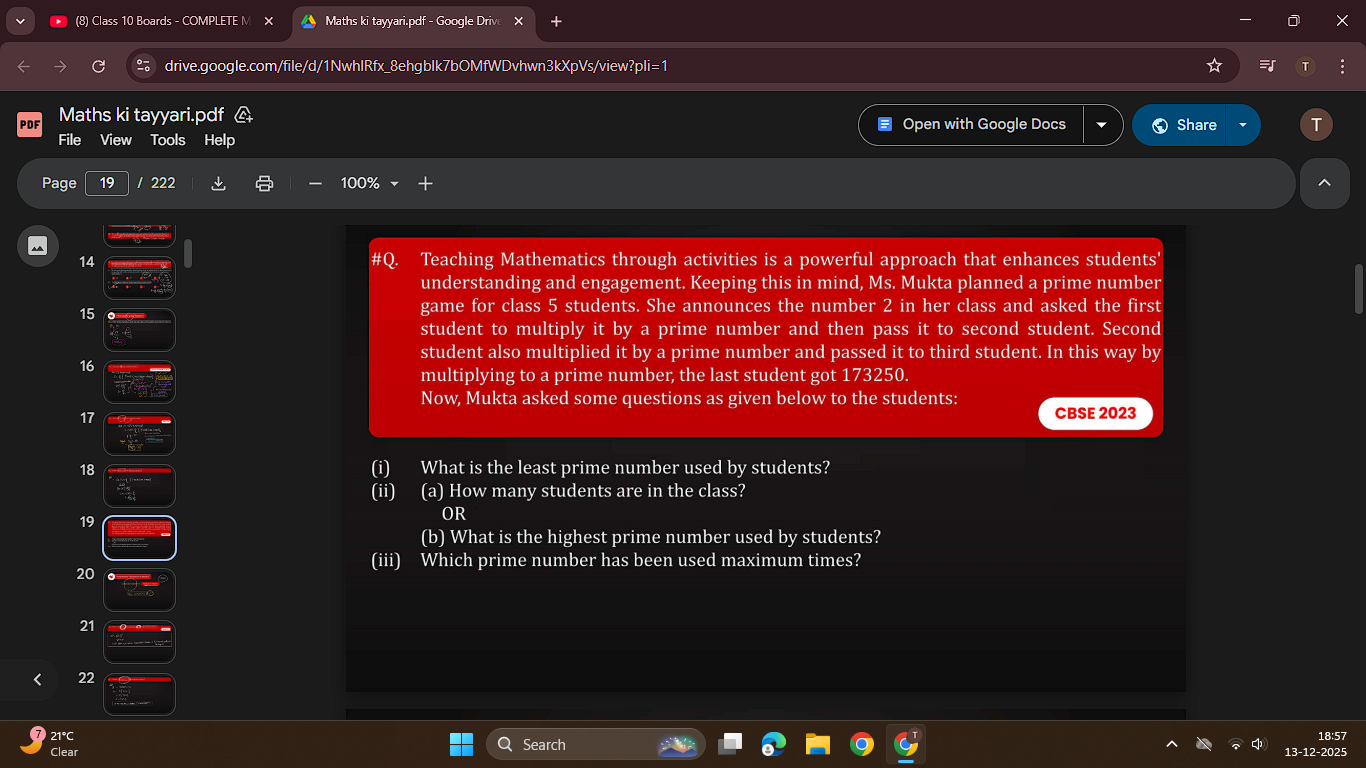Image resolution: width=1366 pixels, height=768 pixels.
Task: Click the Share button
Action: coord(1184,125)
